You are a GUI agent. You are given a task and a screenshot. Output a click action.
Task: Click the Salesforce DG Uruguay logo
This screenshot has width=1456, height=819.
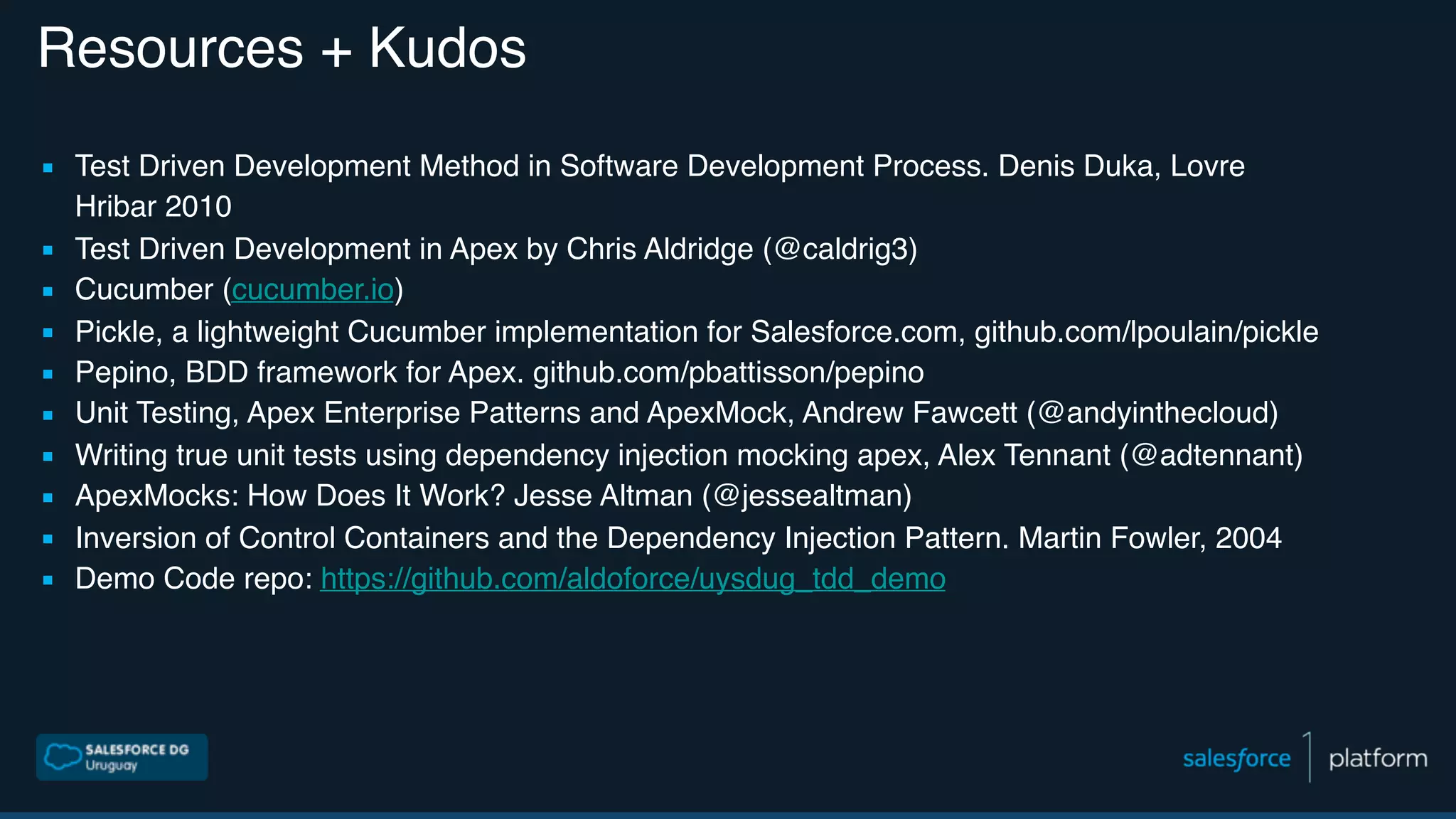pos(122,757)
